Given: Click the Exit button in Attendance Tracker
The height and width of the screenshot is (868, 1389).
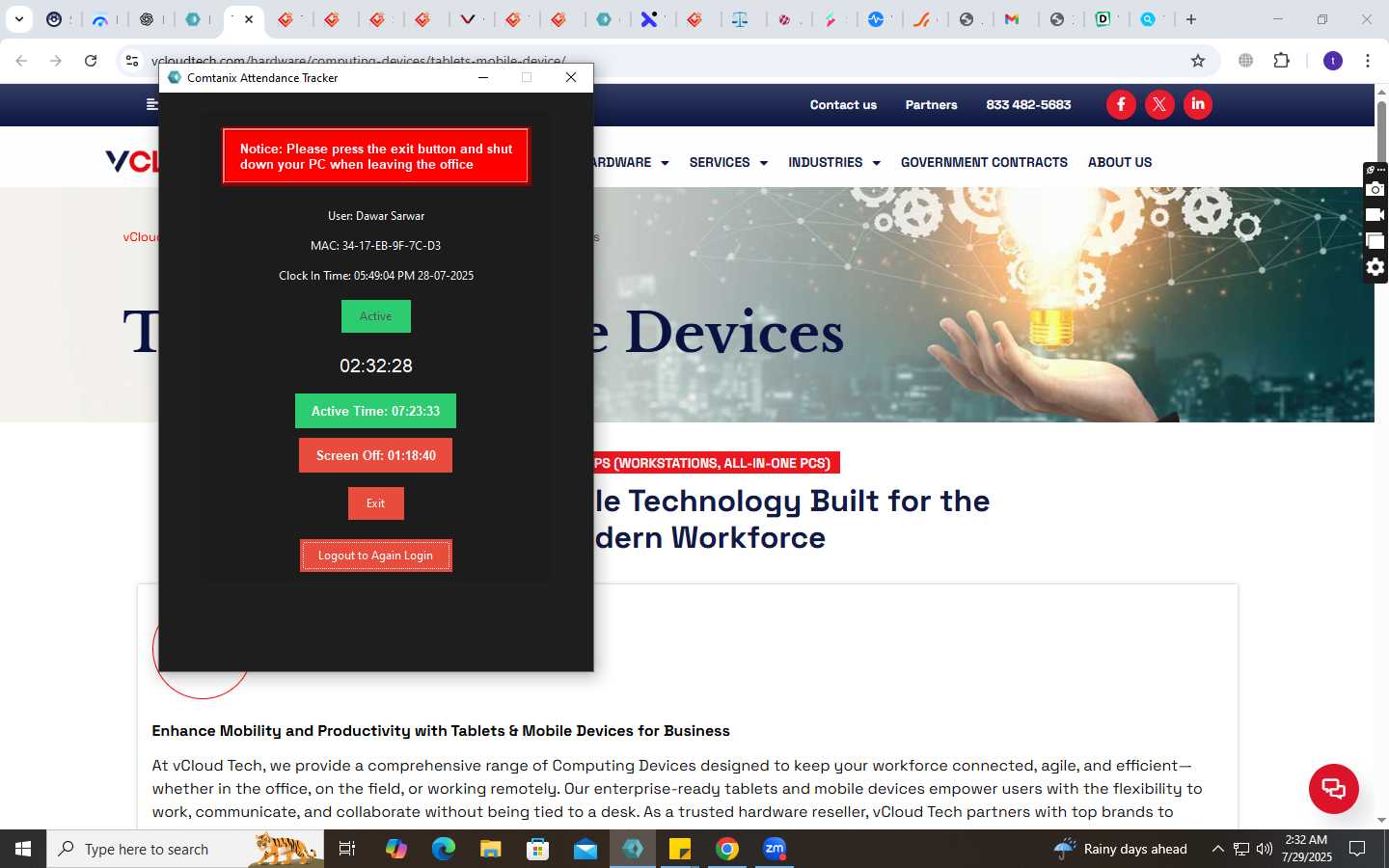Looking at the screenshot, I should coord(375,503).
